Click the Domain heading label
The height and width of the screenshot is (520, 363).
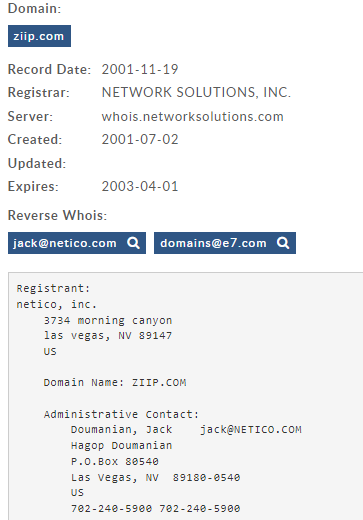click(x=35, y=8)
